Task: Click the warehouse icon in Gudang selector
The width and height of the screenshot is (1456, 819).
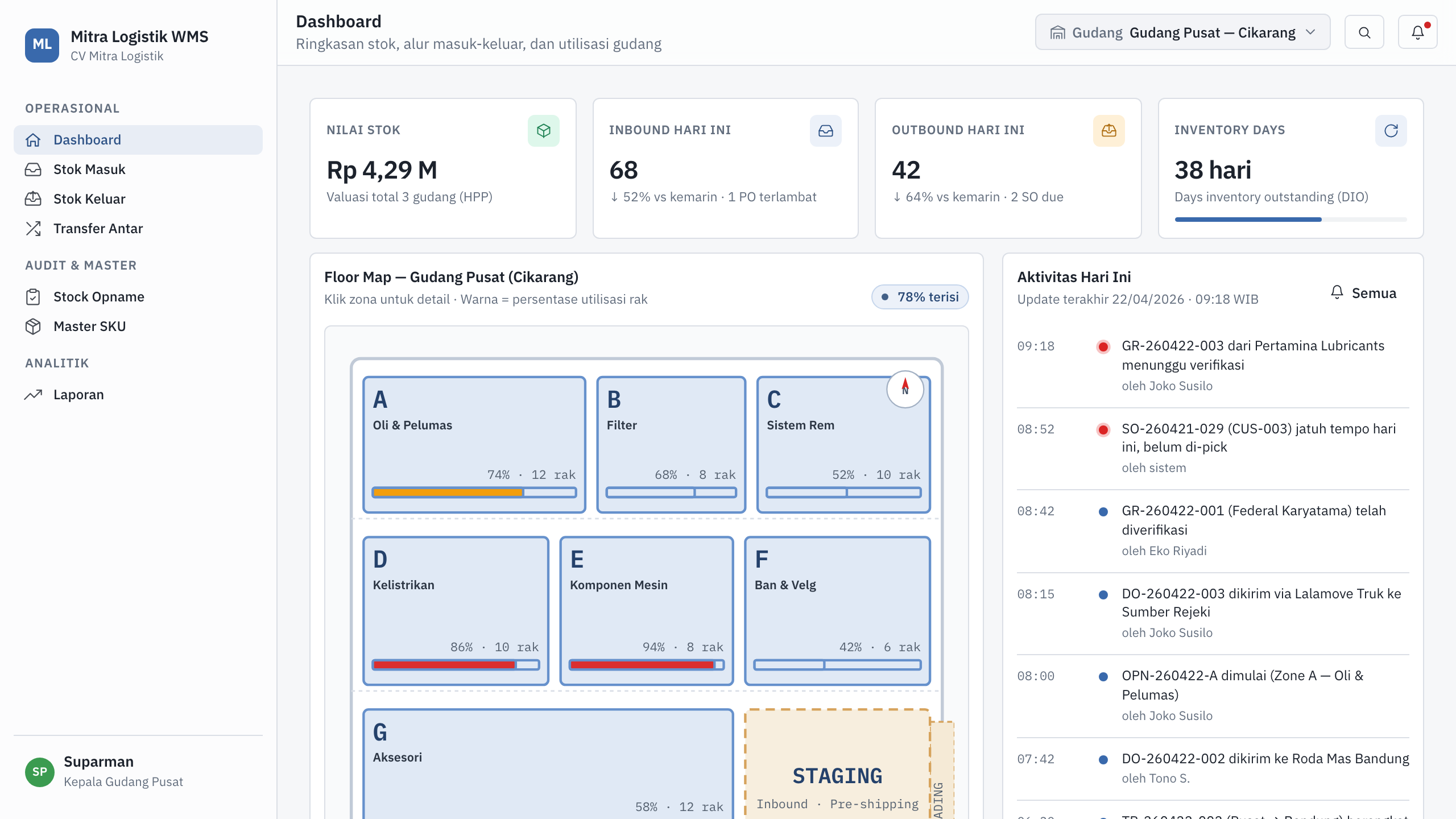Action: point(1057,33)
